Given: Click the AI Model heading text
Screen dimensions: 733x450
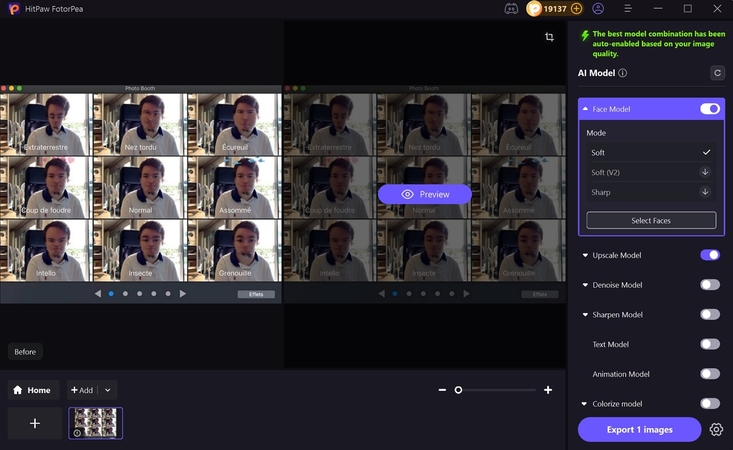Looking at the screenshot, I should point(596,73).
